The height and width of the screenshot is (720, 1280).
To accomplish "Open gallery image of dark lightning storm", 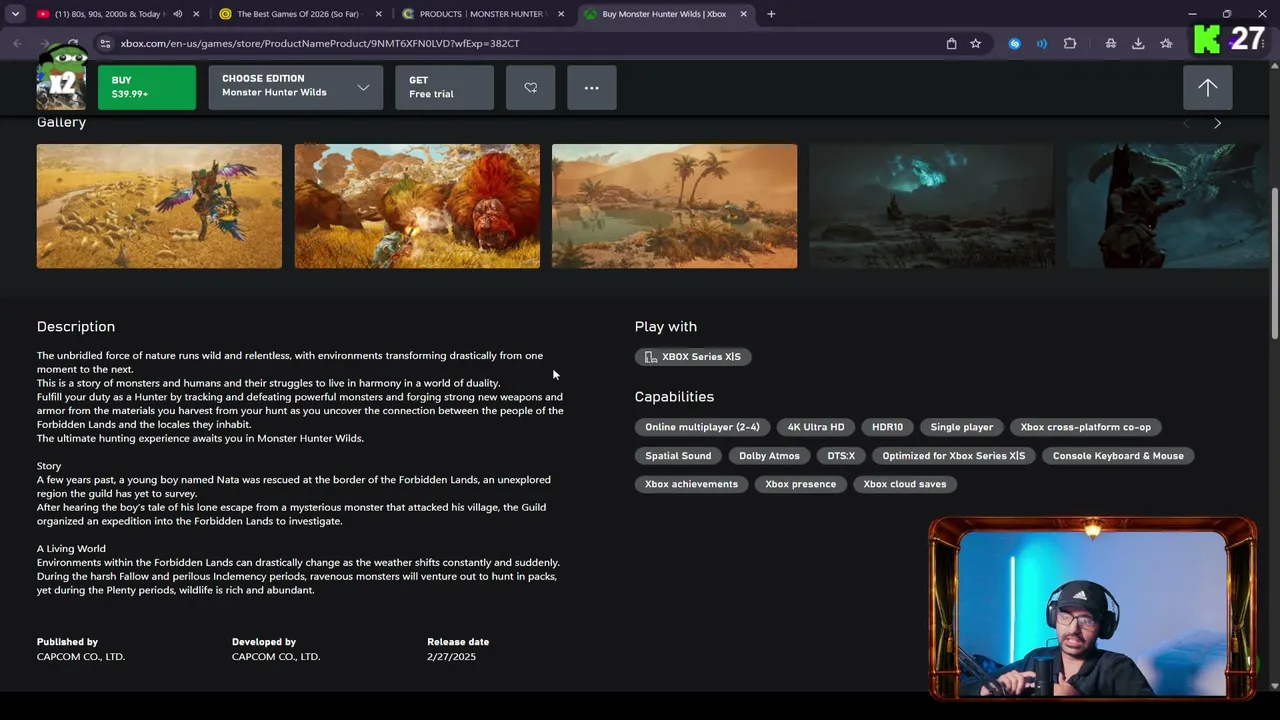I will (932, 206).
